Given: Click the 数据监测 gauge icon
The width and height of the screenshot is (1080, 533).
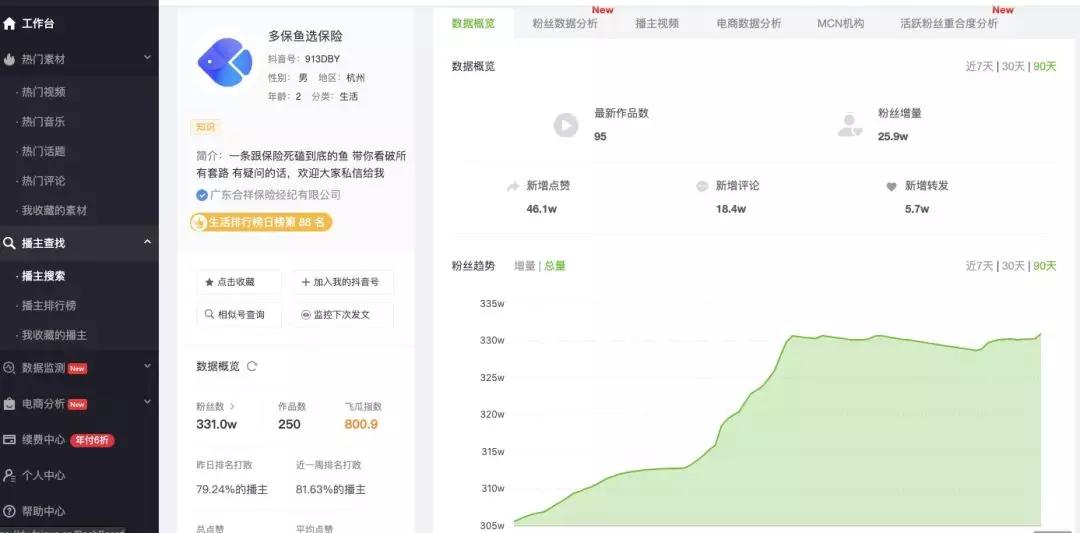Looking at the screenshot, I should pos(9,368).
